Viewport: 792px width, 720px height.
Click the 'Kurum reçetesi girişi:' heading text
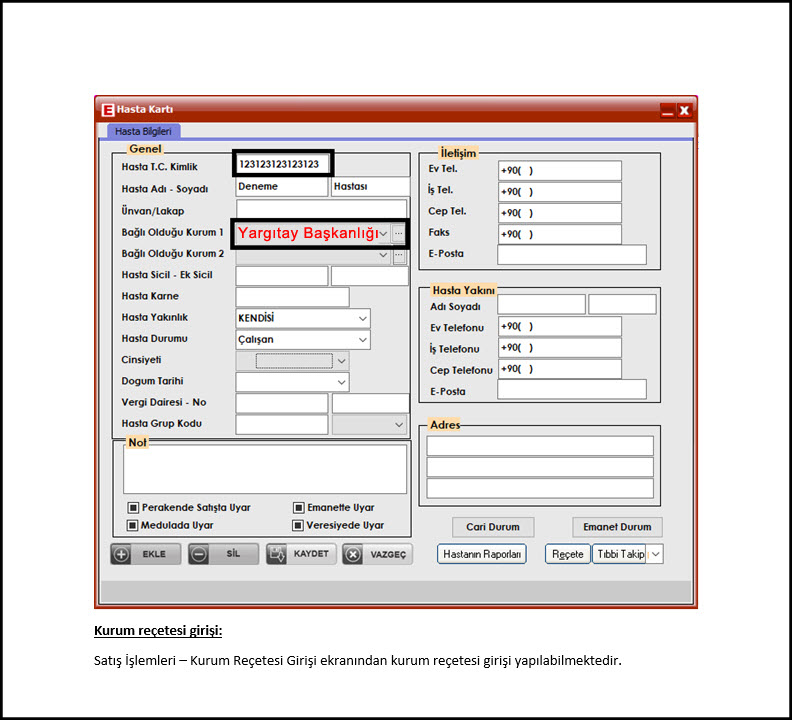tap(158, 631)
